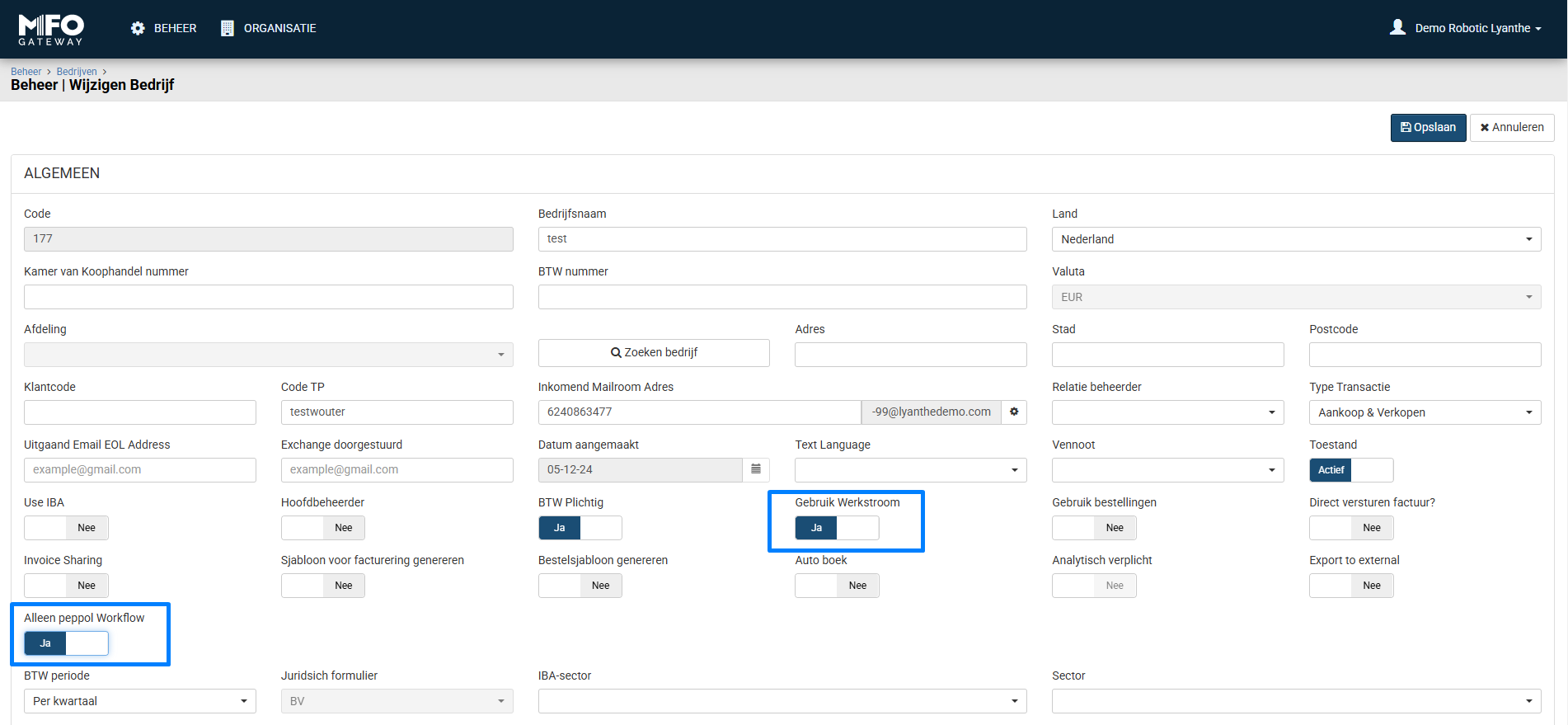The width and height of the screenshot is (1568, 725).
Task: Click the building icon beside Organisatie
Action: click(x=228, y=28)
